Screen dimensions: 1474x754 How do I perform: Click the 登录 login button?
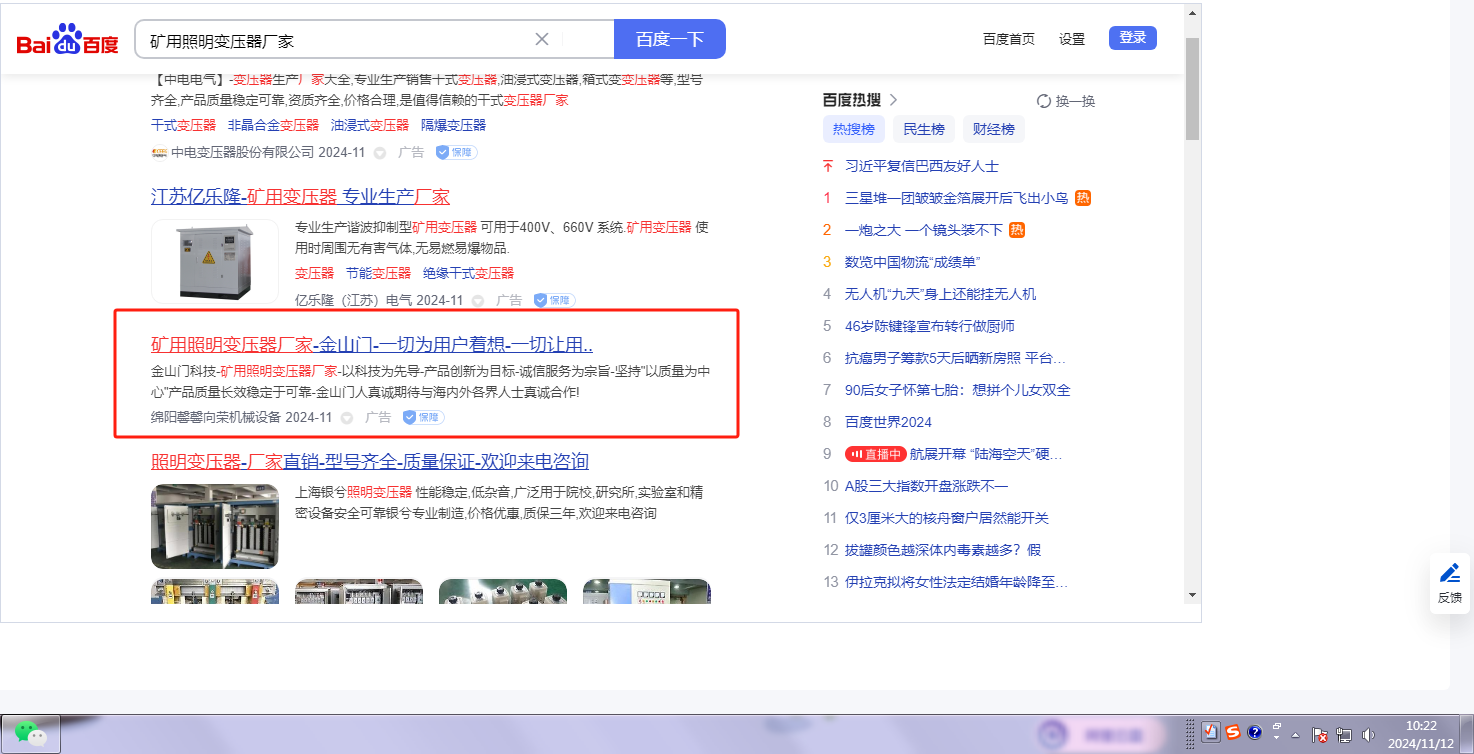click(x=1132, y=38)
